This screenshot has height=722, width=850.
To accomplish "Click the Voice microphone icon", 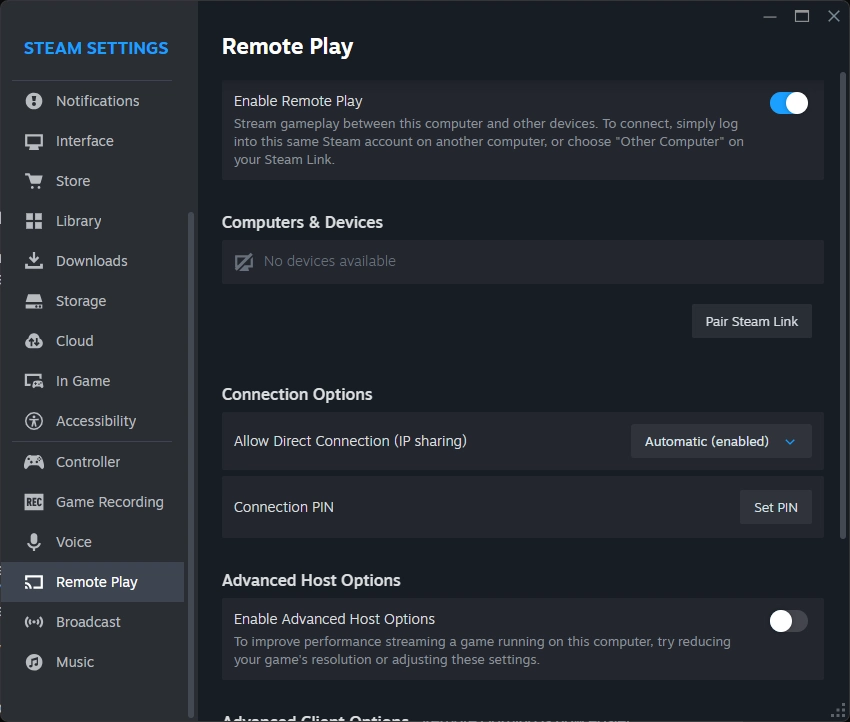I will click(x=34, y=542).
